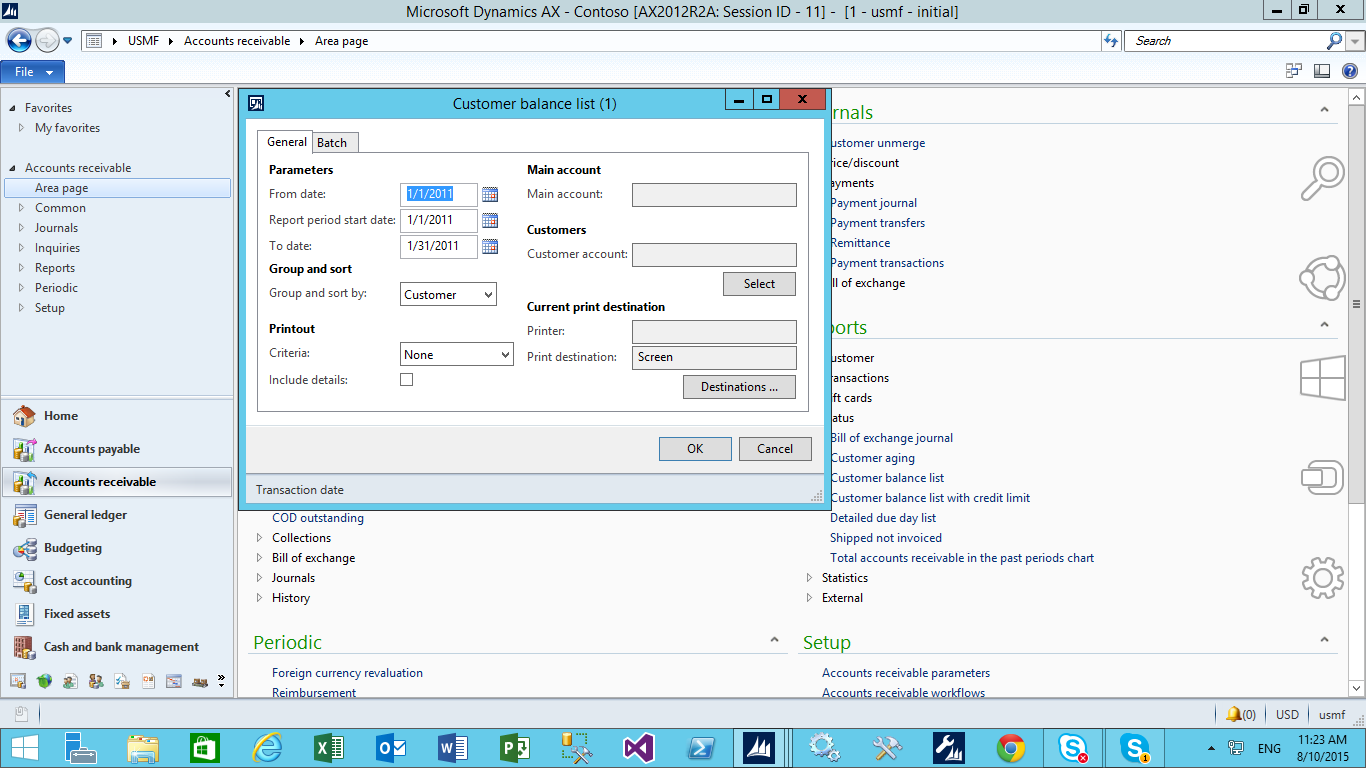Click the back navigation arrow
The height and width of the screenshot is (768, 1366).
point(19,40)
